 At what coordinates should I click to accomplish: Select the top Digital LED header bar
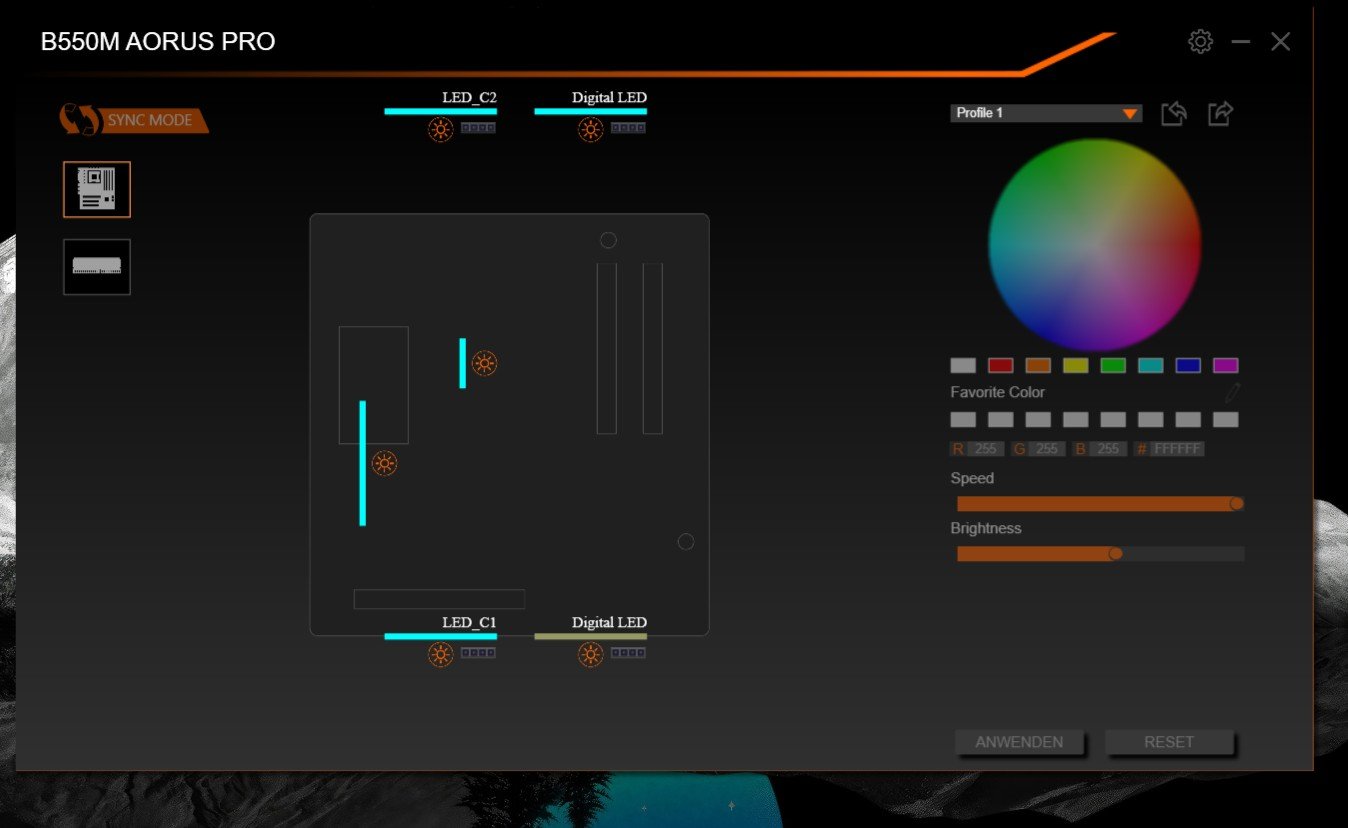tap(591, 111)
